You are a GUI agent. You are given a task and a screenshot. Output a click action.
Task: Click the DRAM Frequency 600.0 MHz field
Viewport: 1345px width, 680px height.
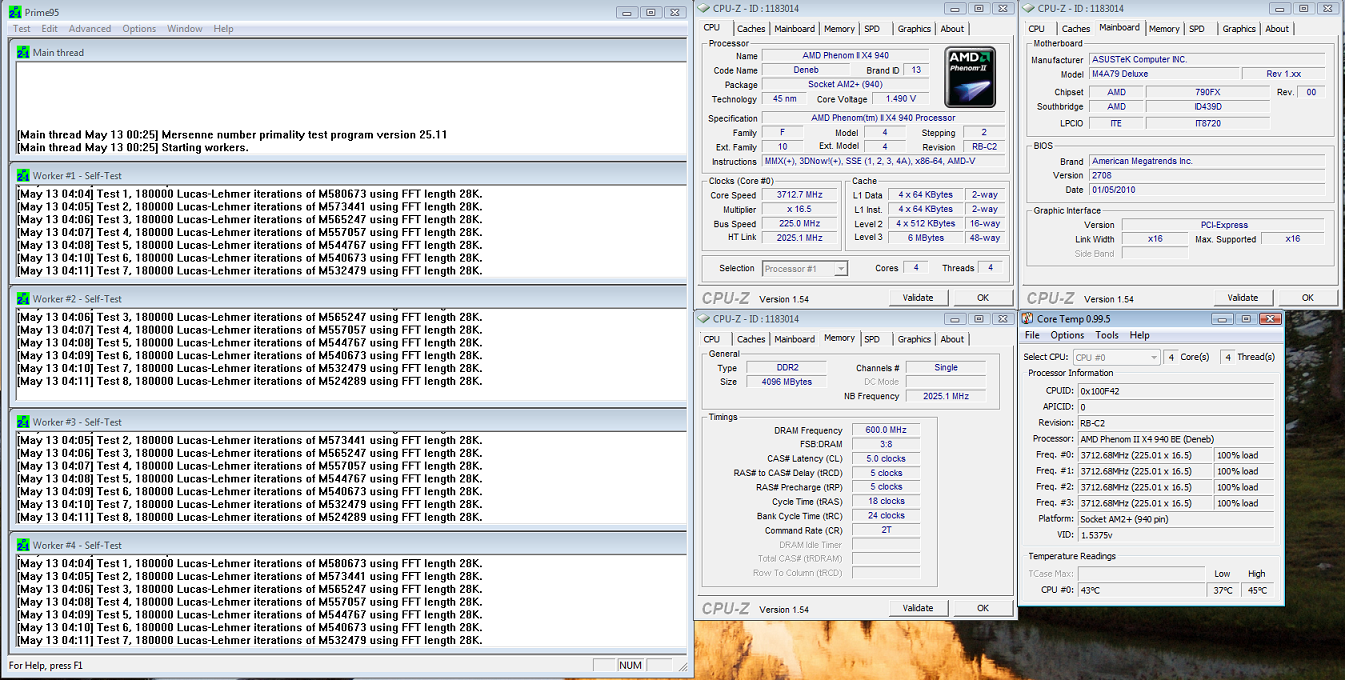pos(885,430)
